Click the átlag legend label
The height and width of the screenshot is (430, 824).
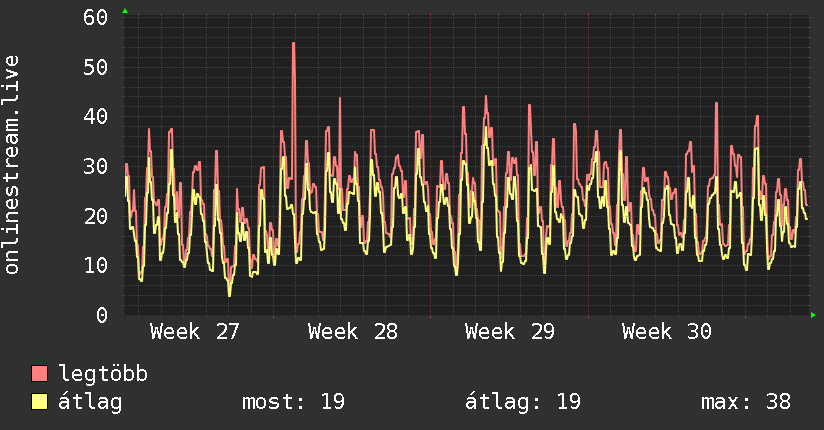click(90, 402)
